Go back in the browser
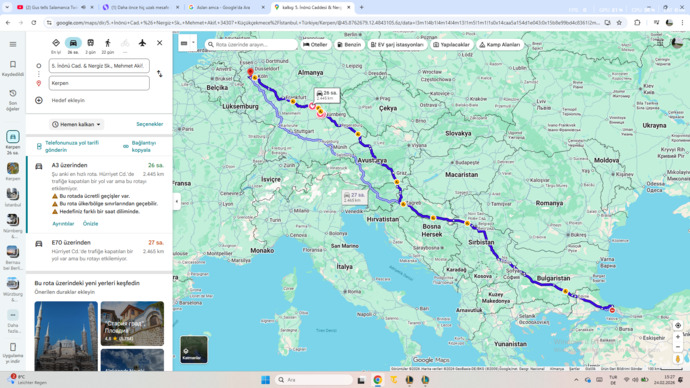The image size is (690, 388). (x=8, y=22)
